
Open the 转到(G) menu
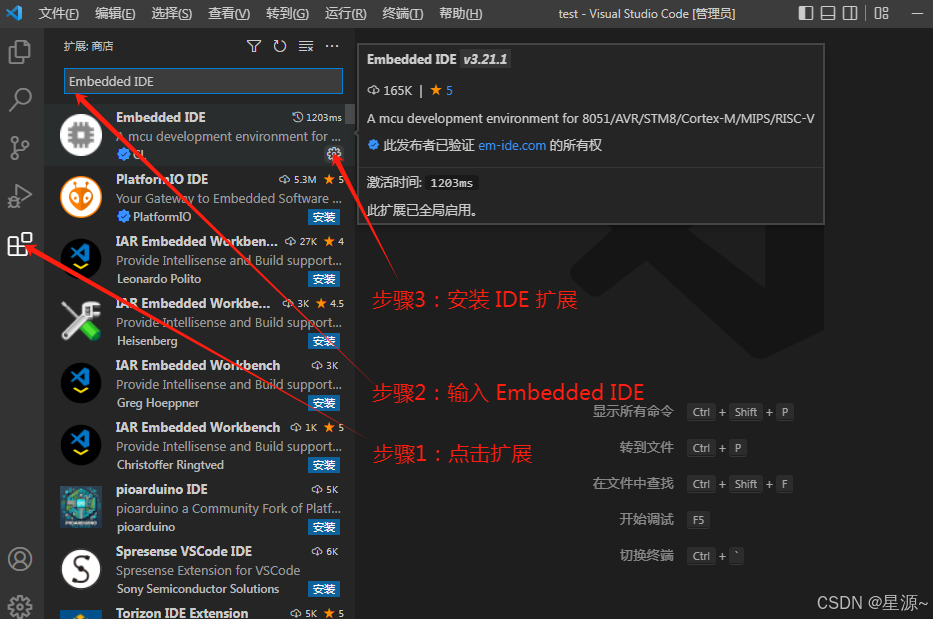pyautogui.click(x=287, y=13)
